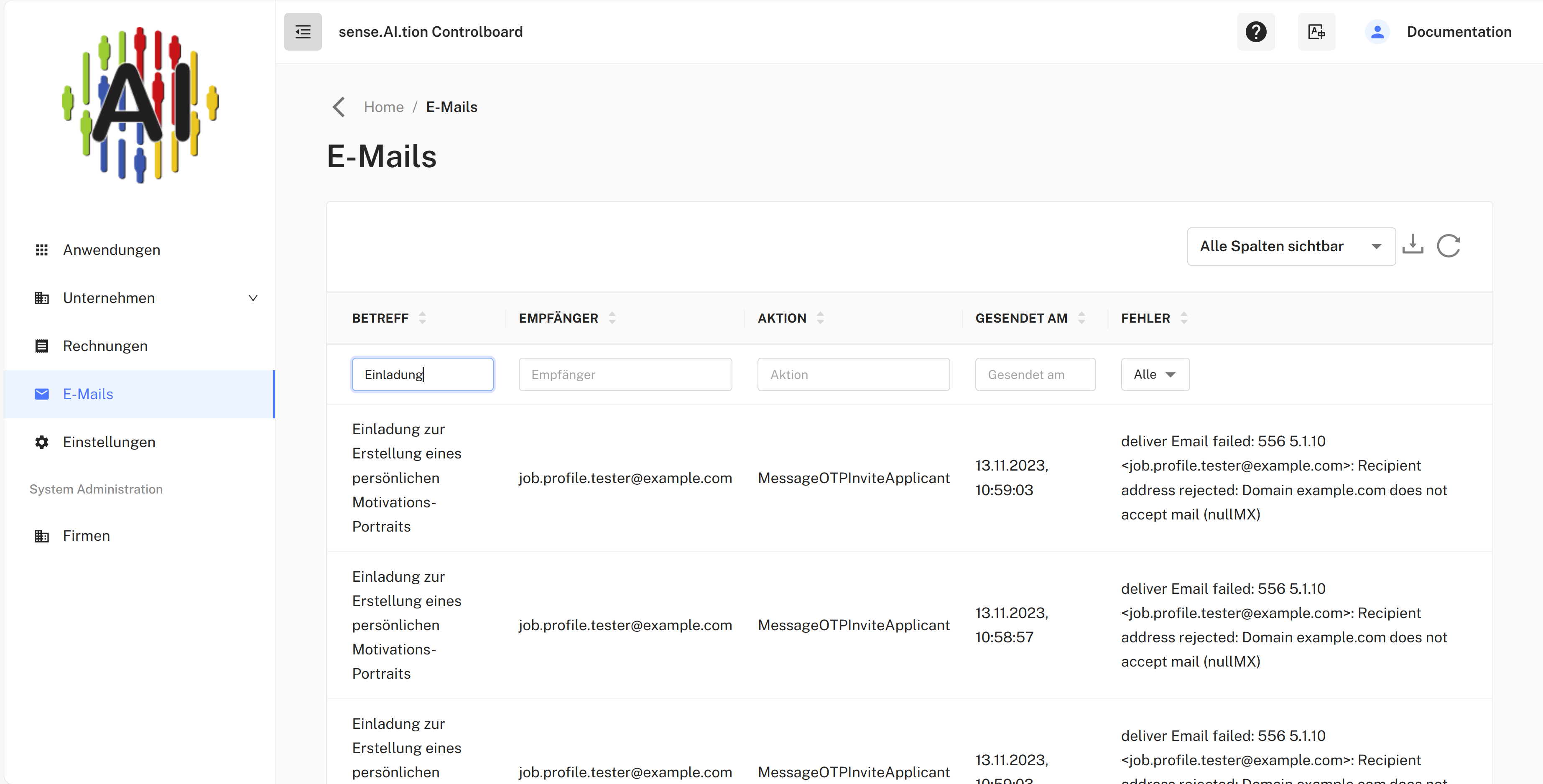Go back using the breadcrumb arrow
The height and width of the screenshot is (784, 1543).
point(339,107)
